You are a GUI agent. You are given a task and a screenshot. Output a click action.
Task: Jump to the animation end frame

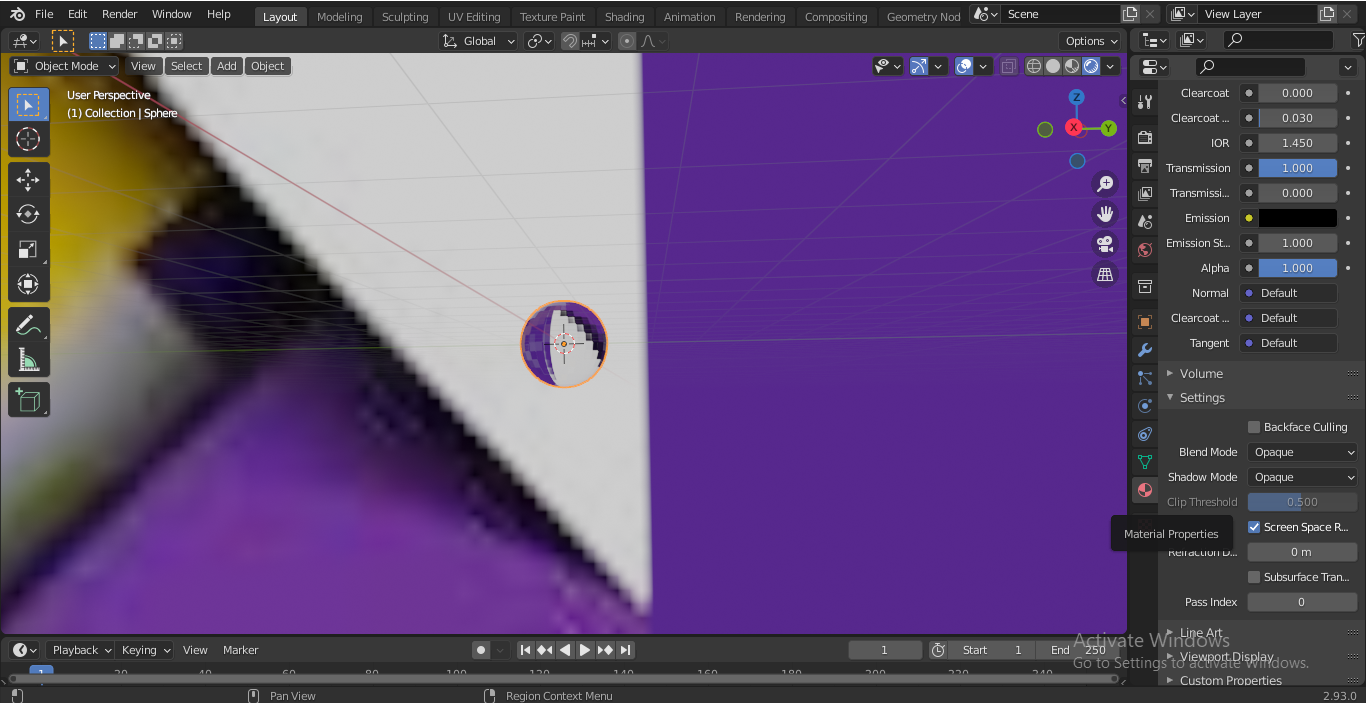(625, 650)
